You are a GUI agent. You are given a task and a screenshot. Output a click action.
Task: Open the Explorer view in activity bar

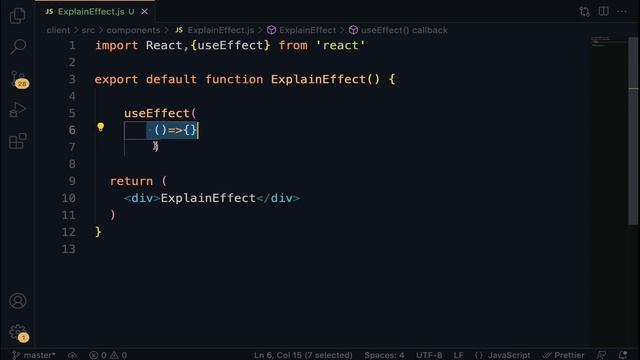(18, 16)
